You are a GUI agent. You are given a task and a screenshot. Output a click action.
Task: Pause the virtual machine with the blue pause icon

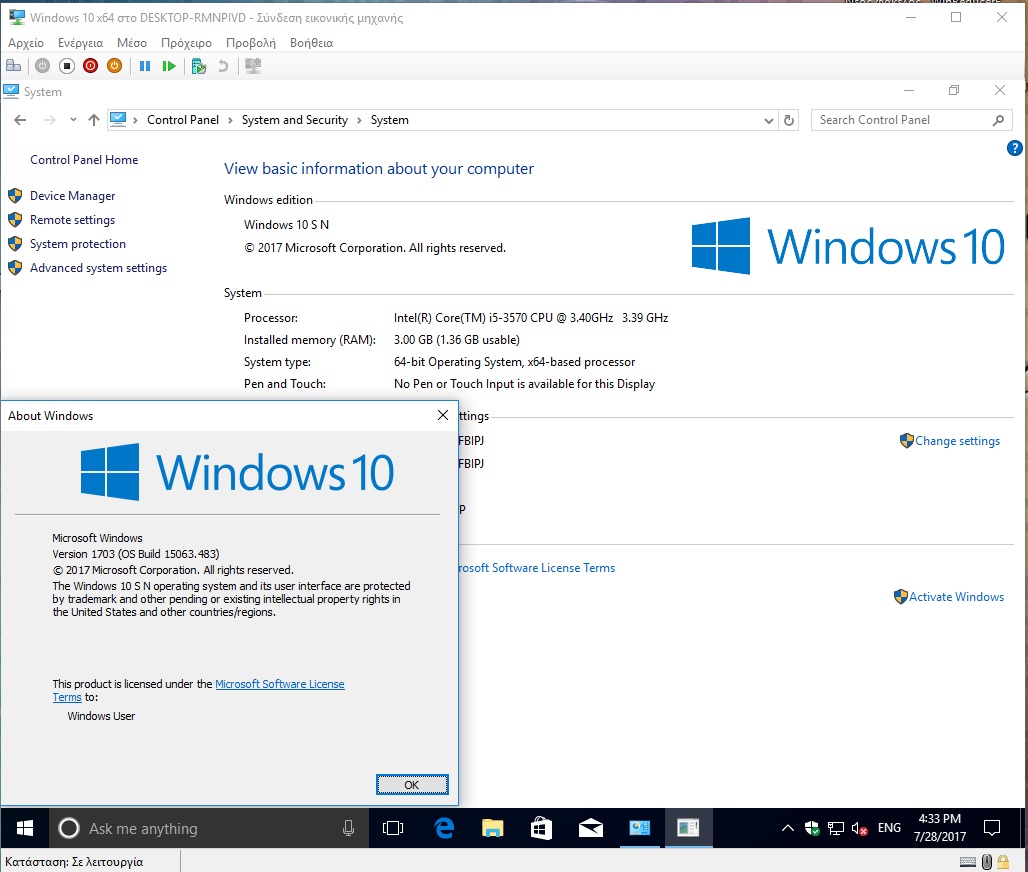click(145, 66)
